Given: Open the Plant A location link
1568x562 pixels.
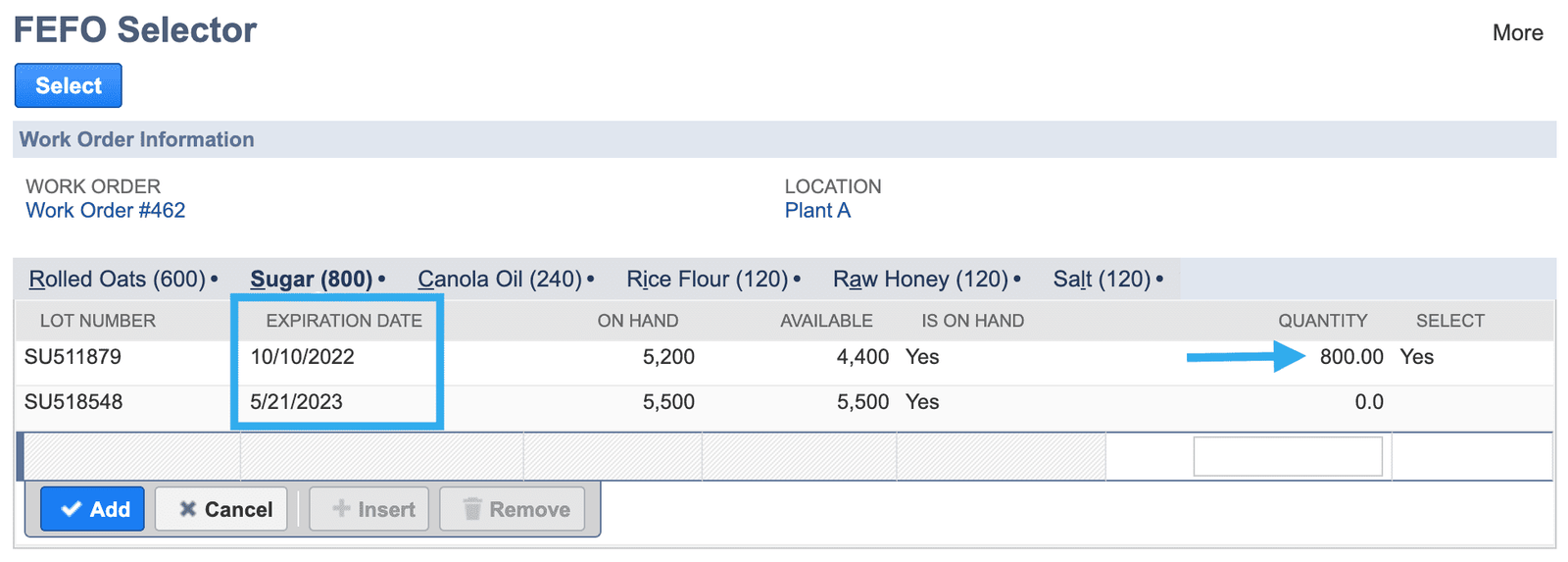Looking at the screenshot, I should point(817,210).
